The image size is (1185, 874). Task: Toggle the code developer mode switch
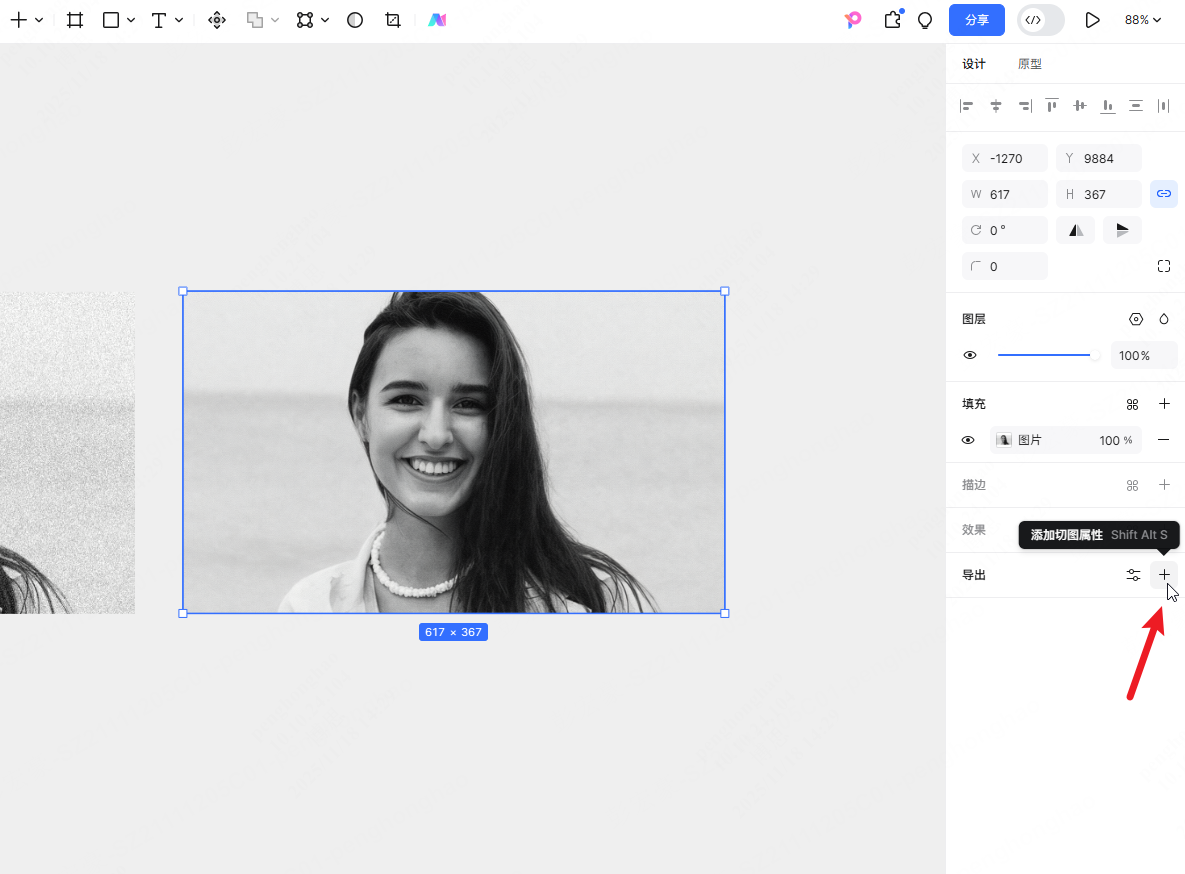(1040, 20)
